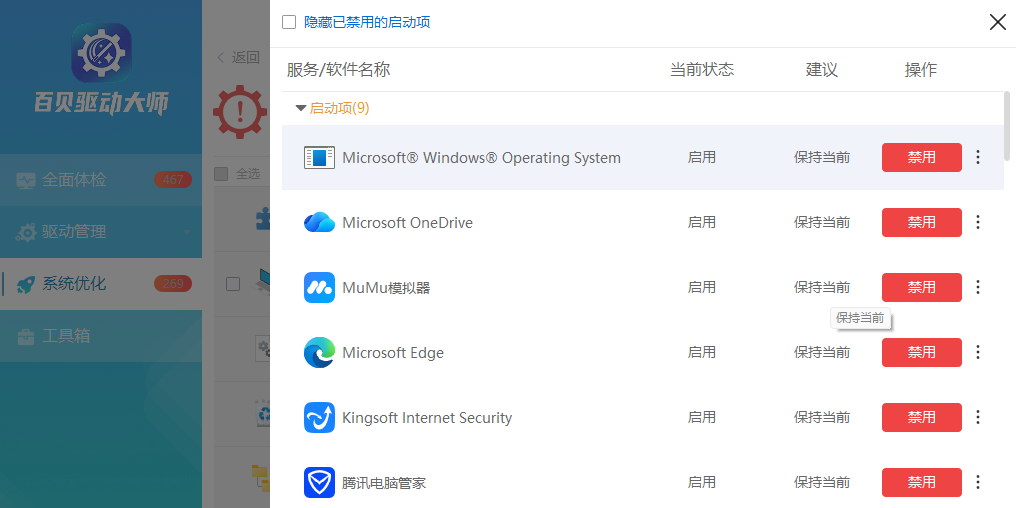Click 禁用 for 腾讯电脑管家
The image size is (1016, 508).
tap(921, 483)
